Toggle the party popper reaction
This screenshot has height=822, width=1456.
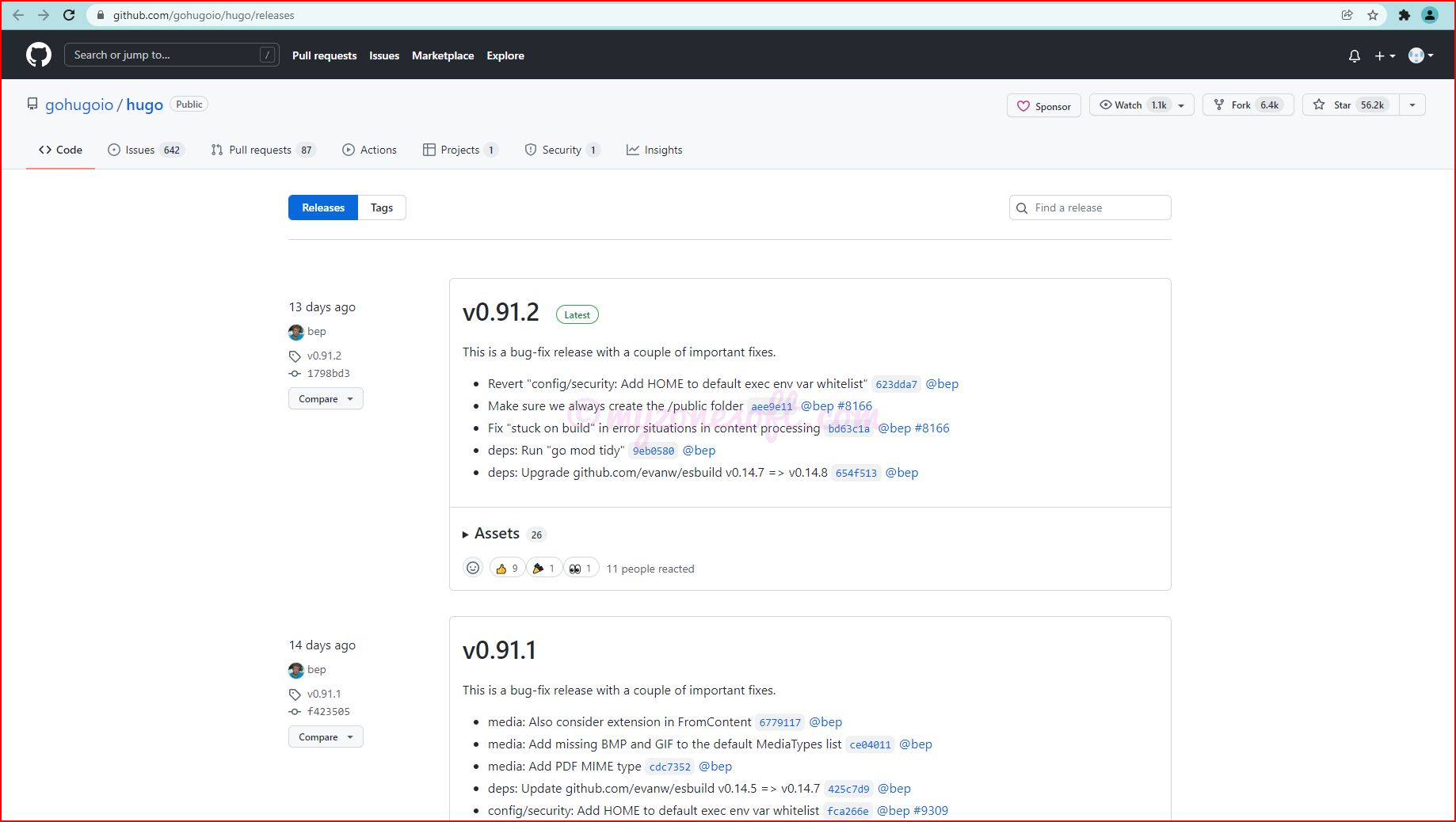pos(544,568)
